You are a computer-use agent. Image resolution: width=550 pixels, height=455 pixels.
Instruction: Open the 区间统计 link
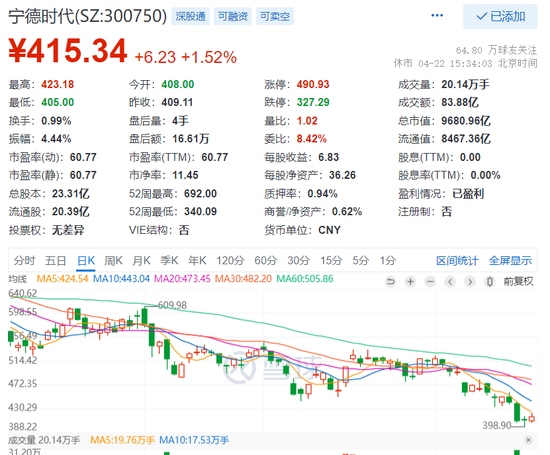[457, 261]
